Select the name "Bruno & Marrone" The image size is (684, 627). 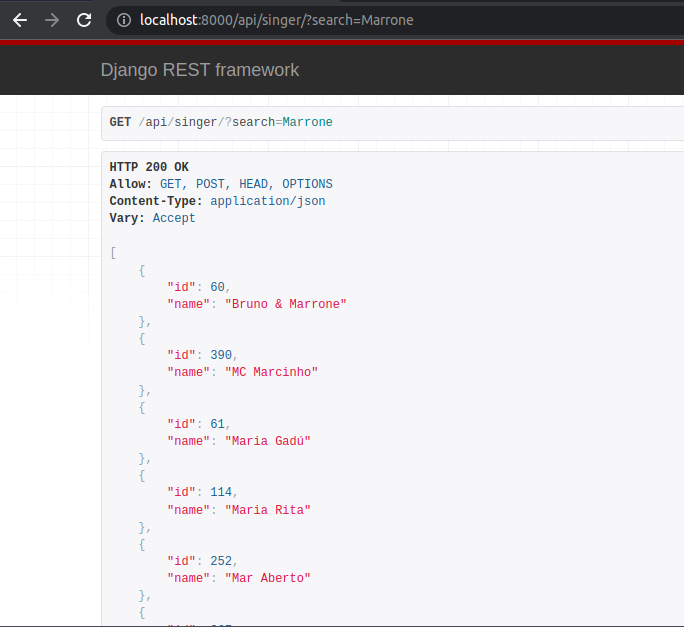pos(286,304)
